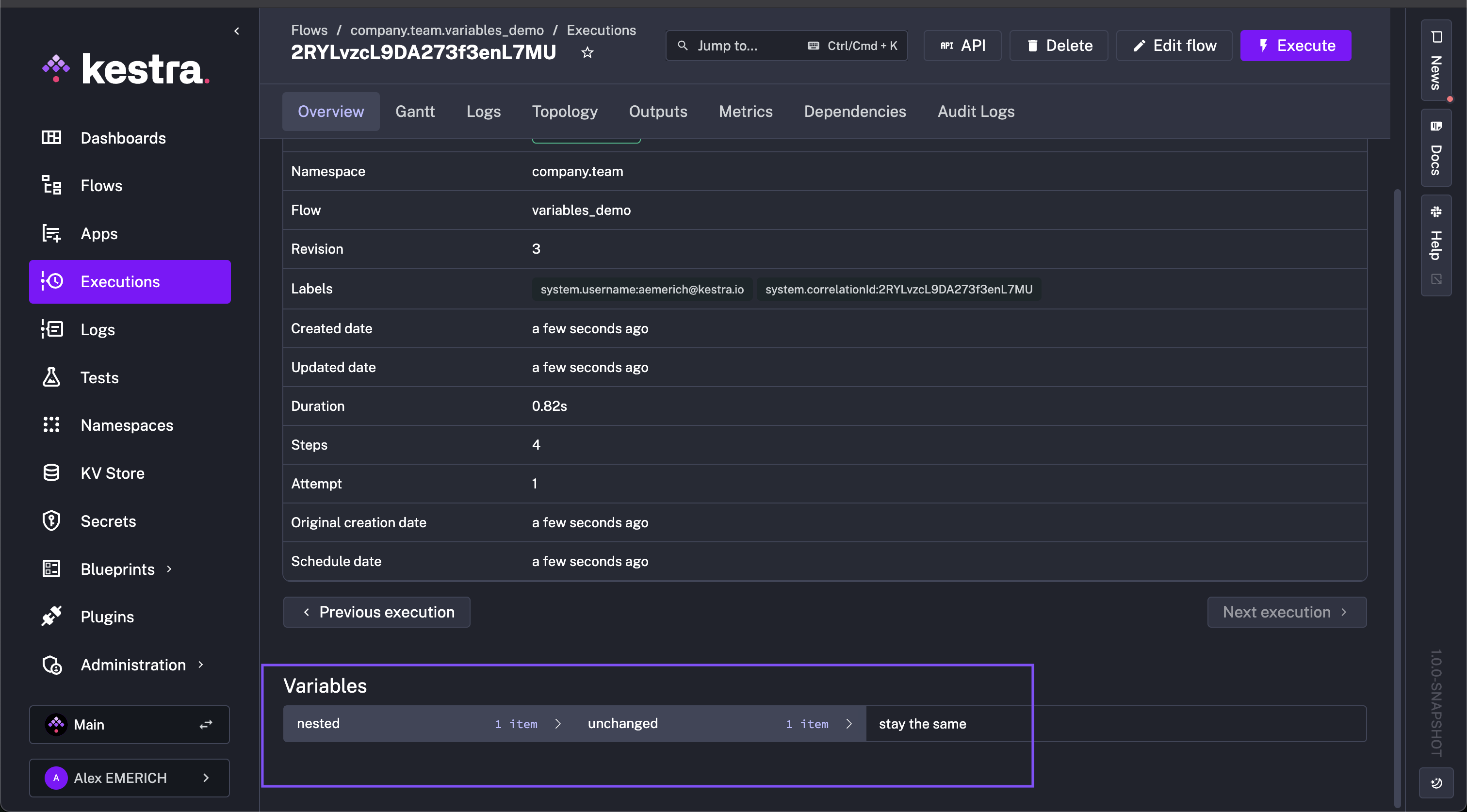Image resolution: width=1467 pixels, height=812 pixels.
Task: Open the Secrets page
Action: (108, 521)
